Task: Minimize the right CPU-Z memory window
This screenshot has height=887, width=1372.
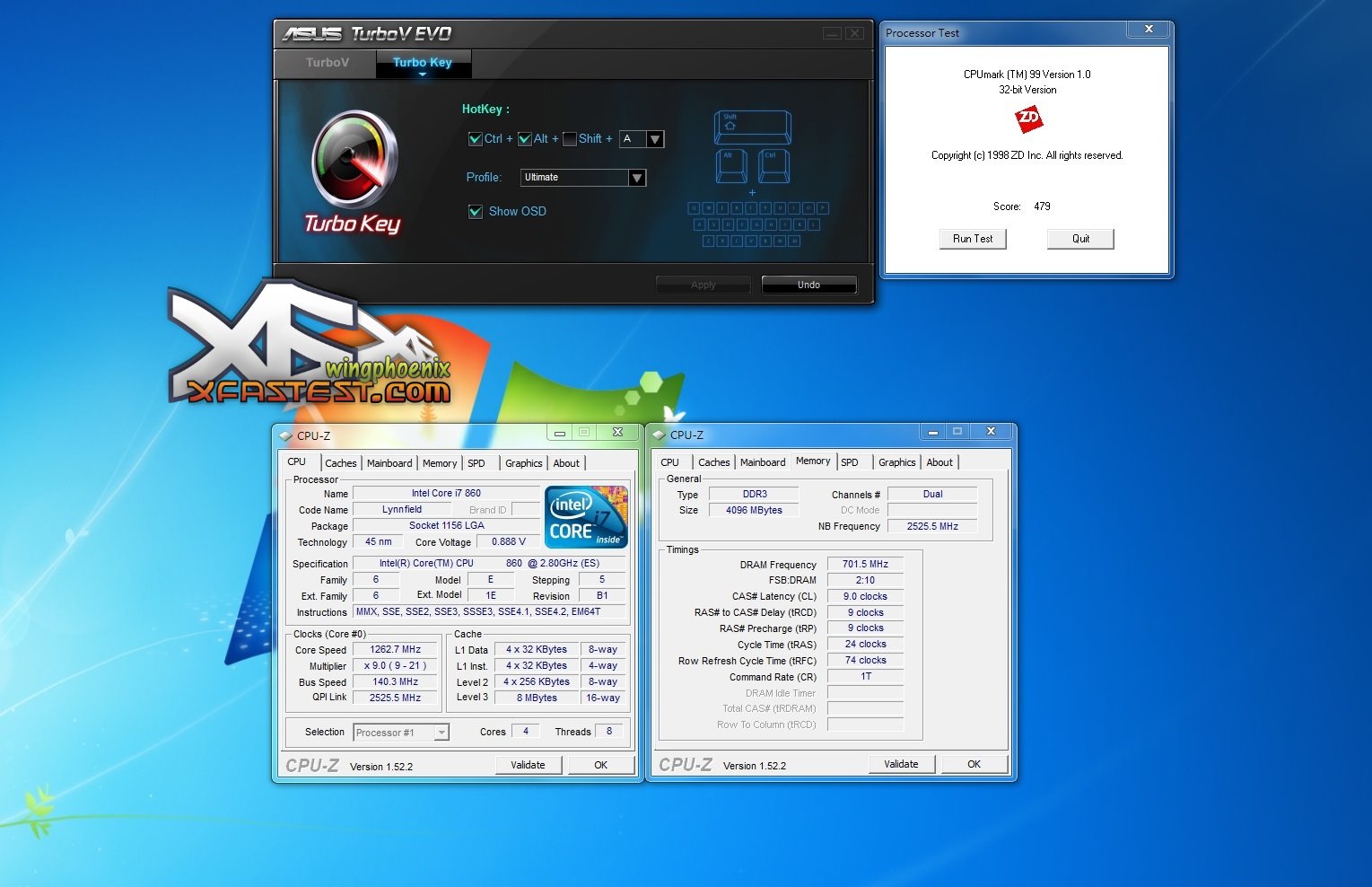Action: pos(933,432)
